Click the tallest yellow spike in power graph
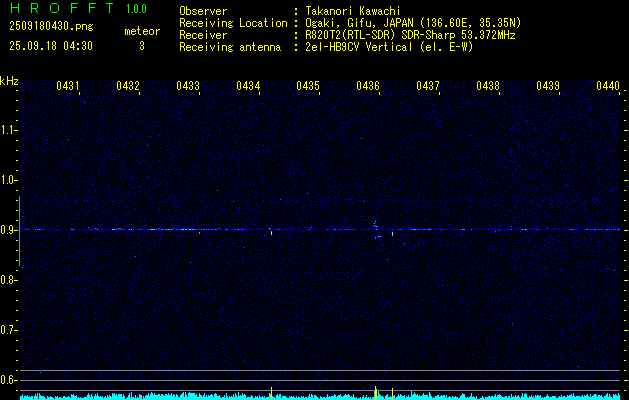The width and height of the screenshot is (629, 400). (x=375, y=390)
